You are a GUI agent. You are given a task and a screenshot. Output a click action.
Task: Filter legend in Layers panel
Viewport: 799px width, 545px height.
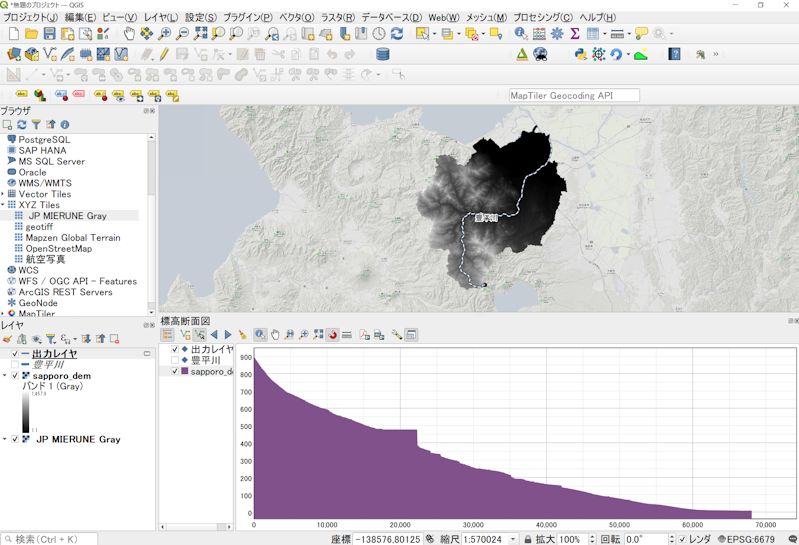(50, 339)
